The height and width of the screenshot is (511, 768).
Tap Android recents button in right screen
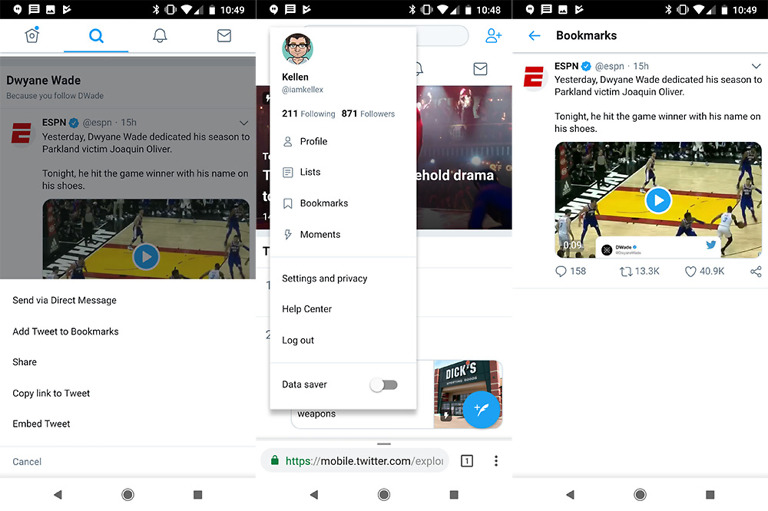point(710,494)
